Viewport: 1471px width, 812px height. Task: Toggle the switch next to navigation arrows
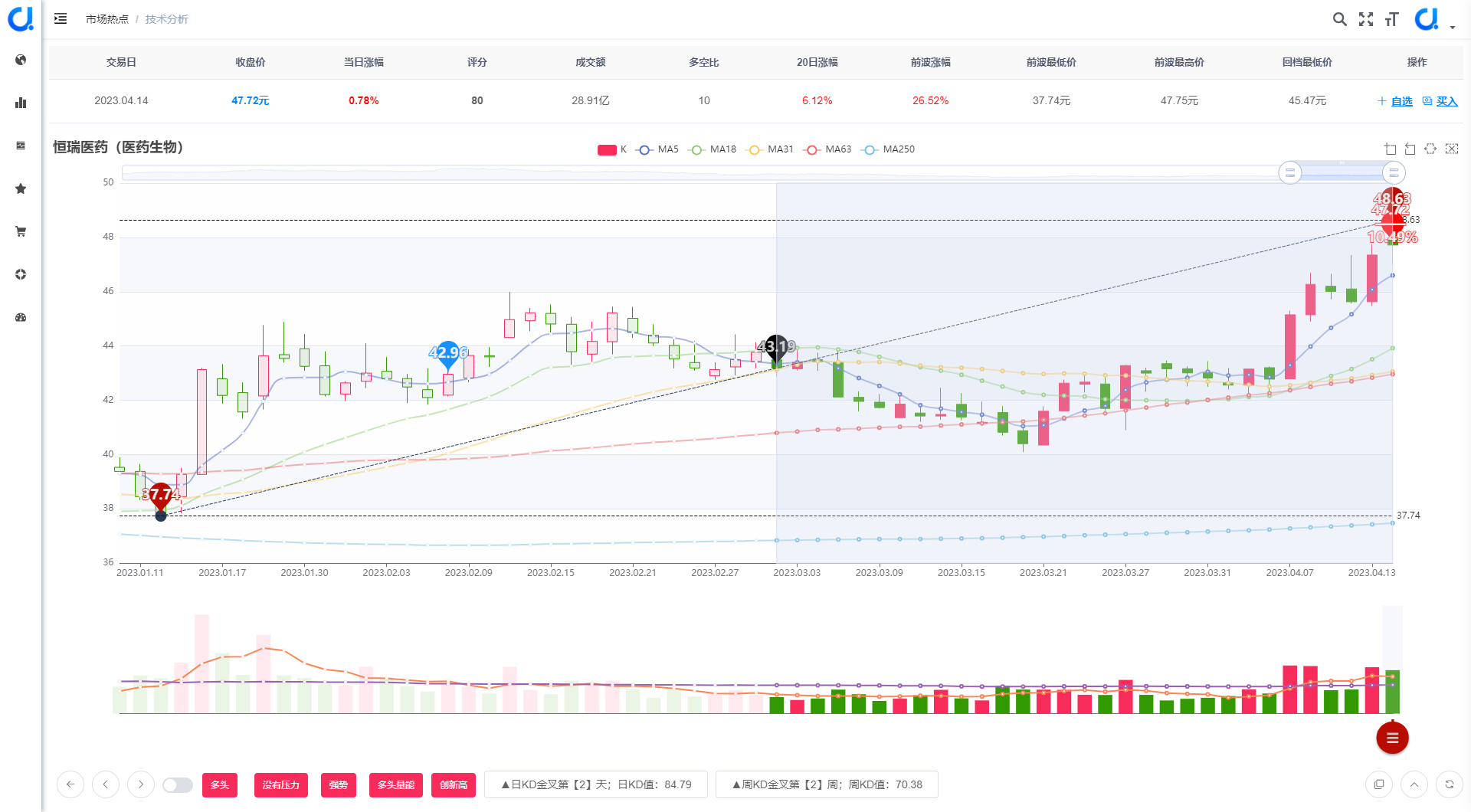coord(178,785)
